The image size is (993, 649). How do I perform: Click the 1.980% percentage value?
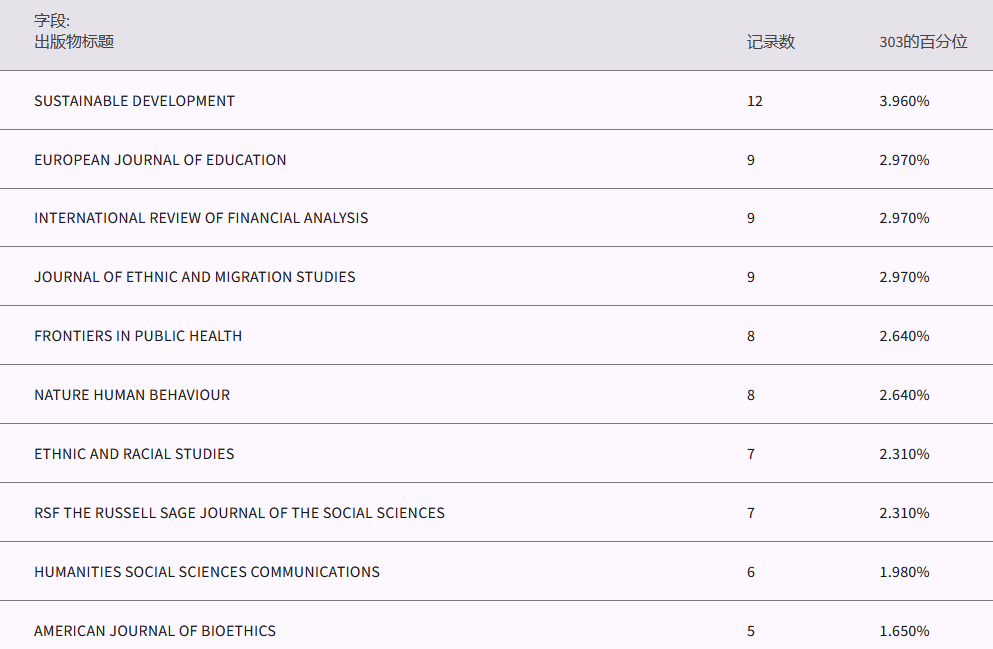(904, 572)
